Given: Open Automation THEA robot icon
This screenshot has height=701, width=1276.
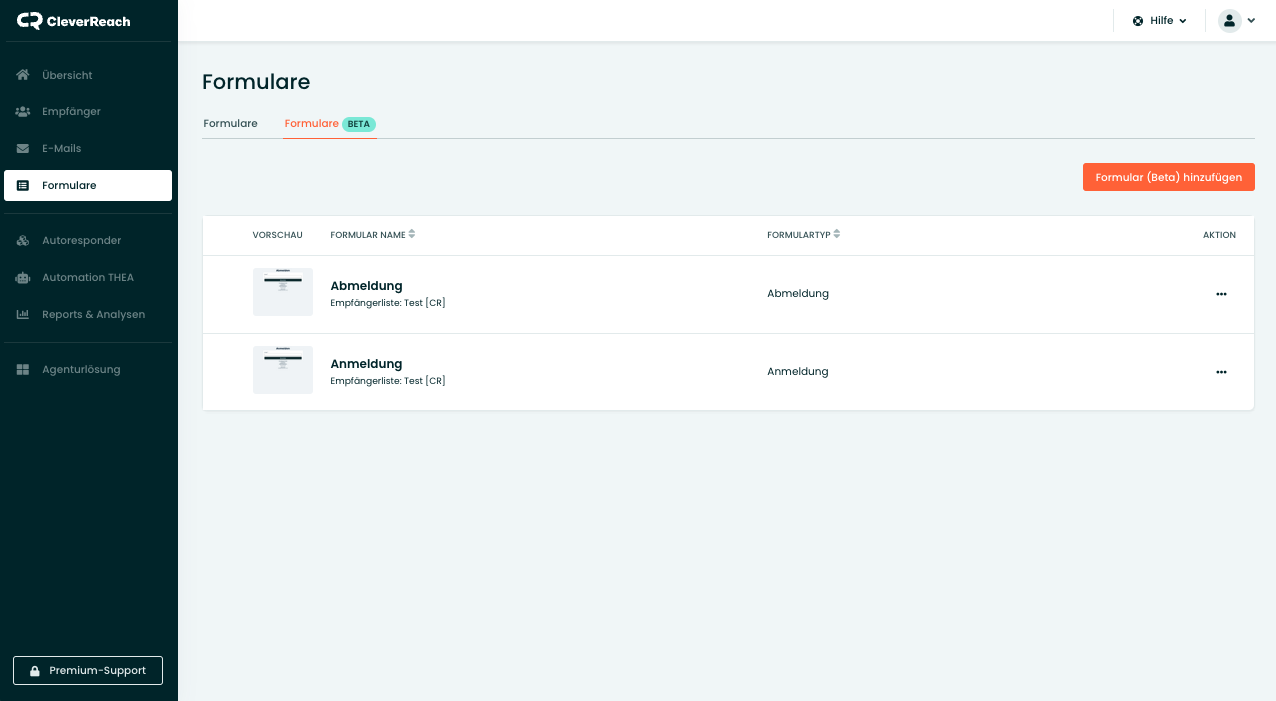Looking at the screenshot, I should click(23, 278).
